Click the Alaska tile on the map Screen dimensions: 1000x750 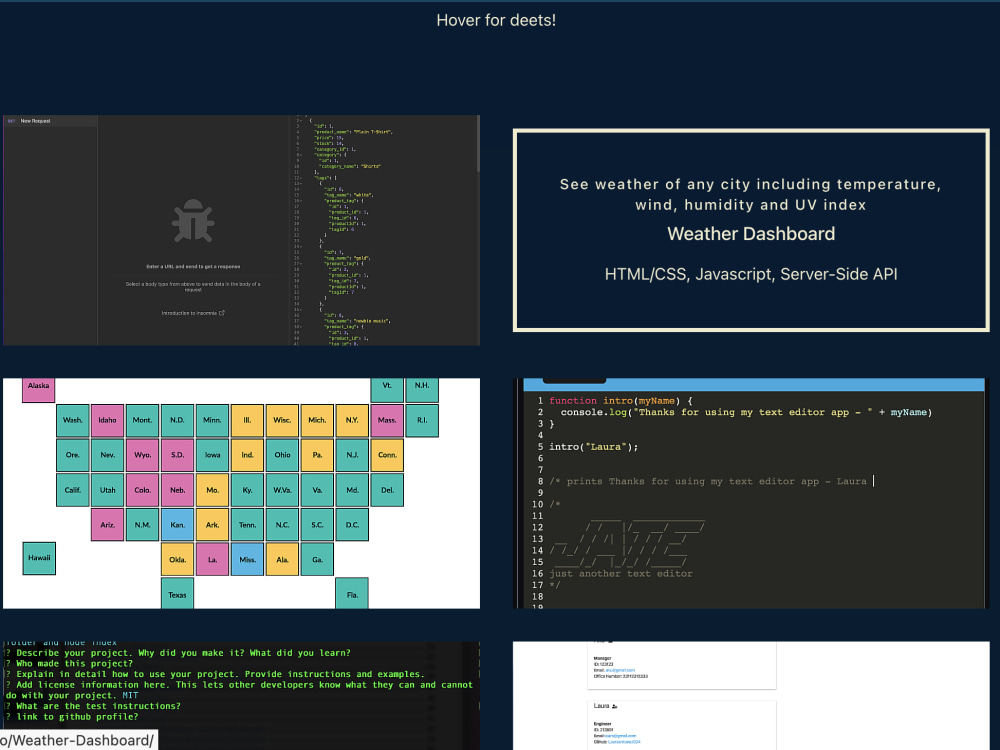38,390
